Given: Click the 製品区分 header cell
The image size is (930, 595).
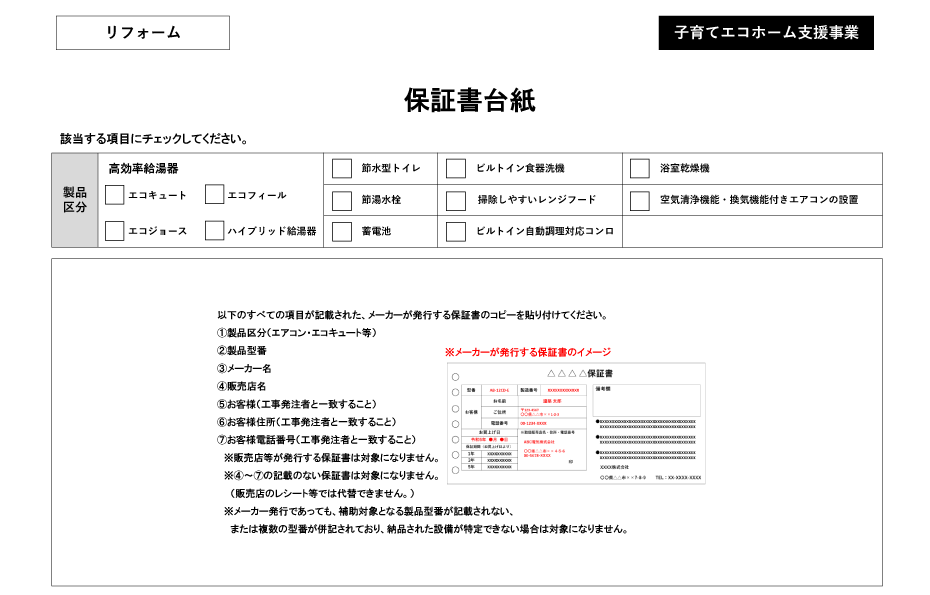Looking at the screenshot, I should coord(75,200).
